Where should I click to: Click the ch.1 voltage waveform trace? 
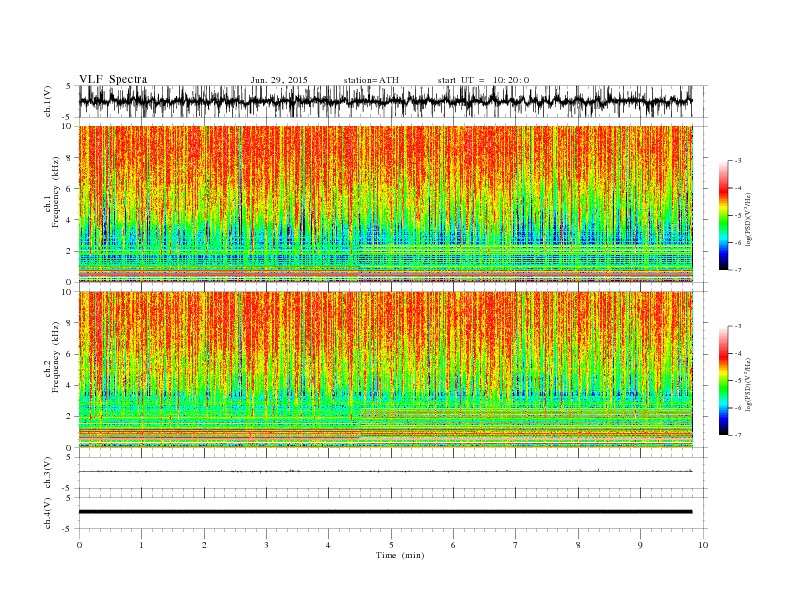(x=386, y=101)
